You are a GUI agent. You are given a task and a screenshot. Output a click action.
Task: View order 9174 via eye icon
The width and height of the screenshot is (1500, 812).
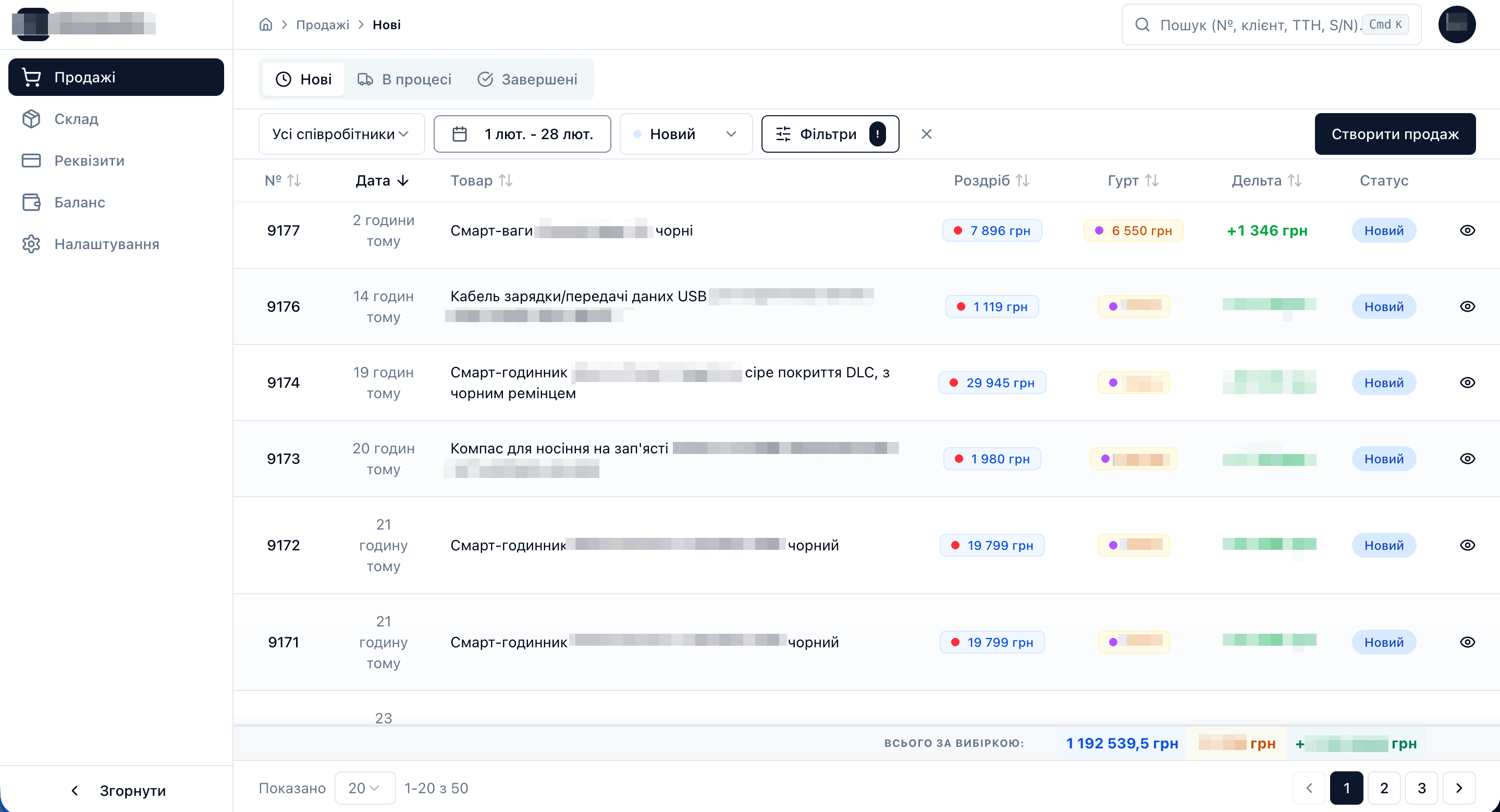click(x=1467, y=383)
